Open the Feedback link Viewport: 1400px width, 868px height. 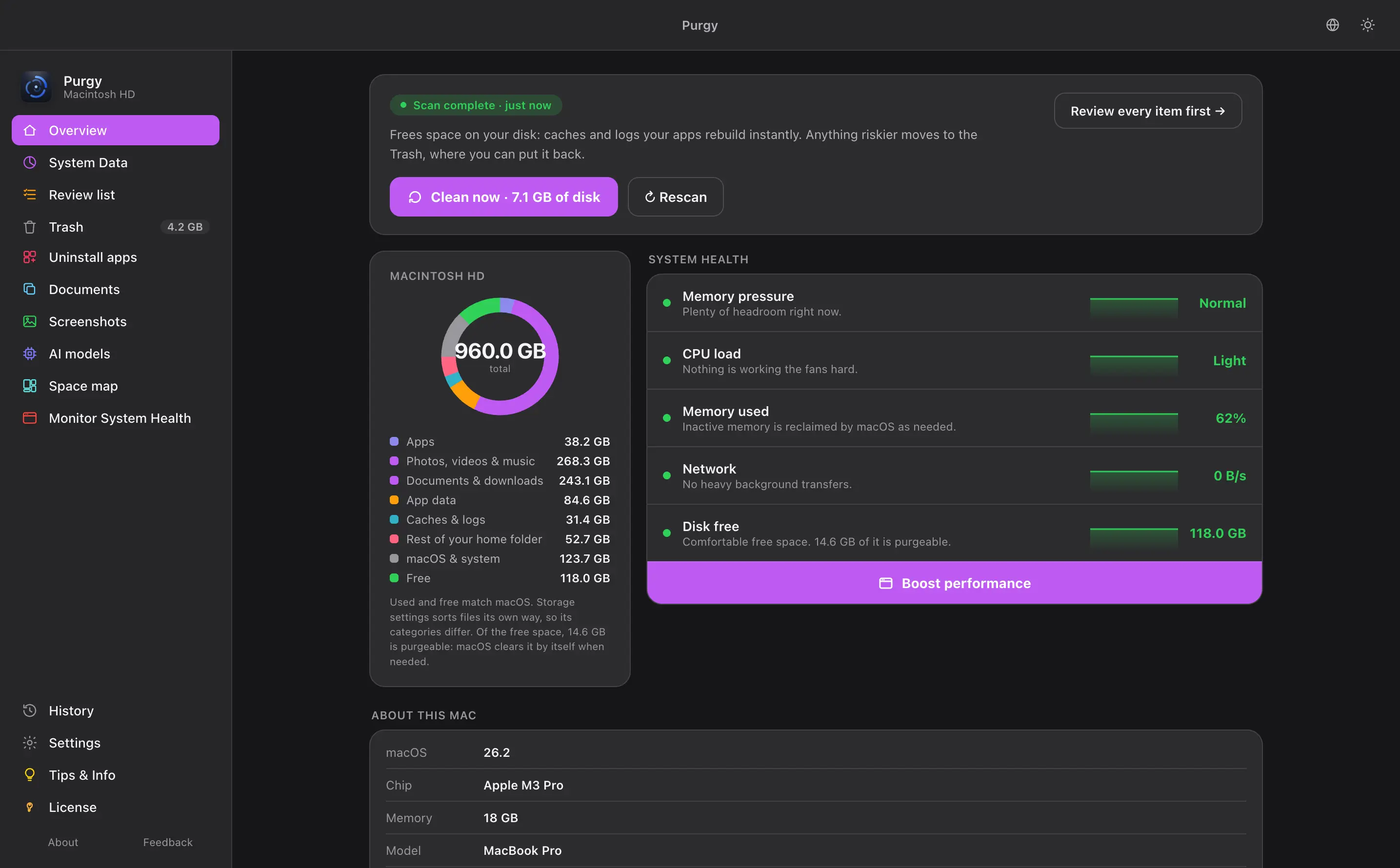(x=168, y=842)
